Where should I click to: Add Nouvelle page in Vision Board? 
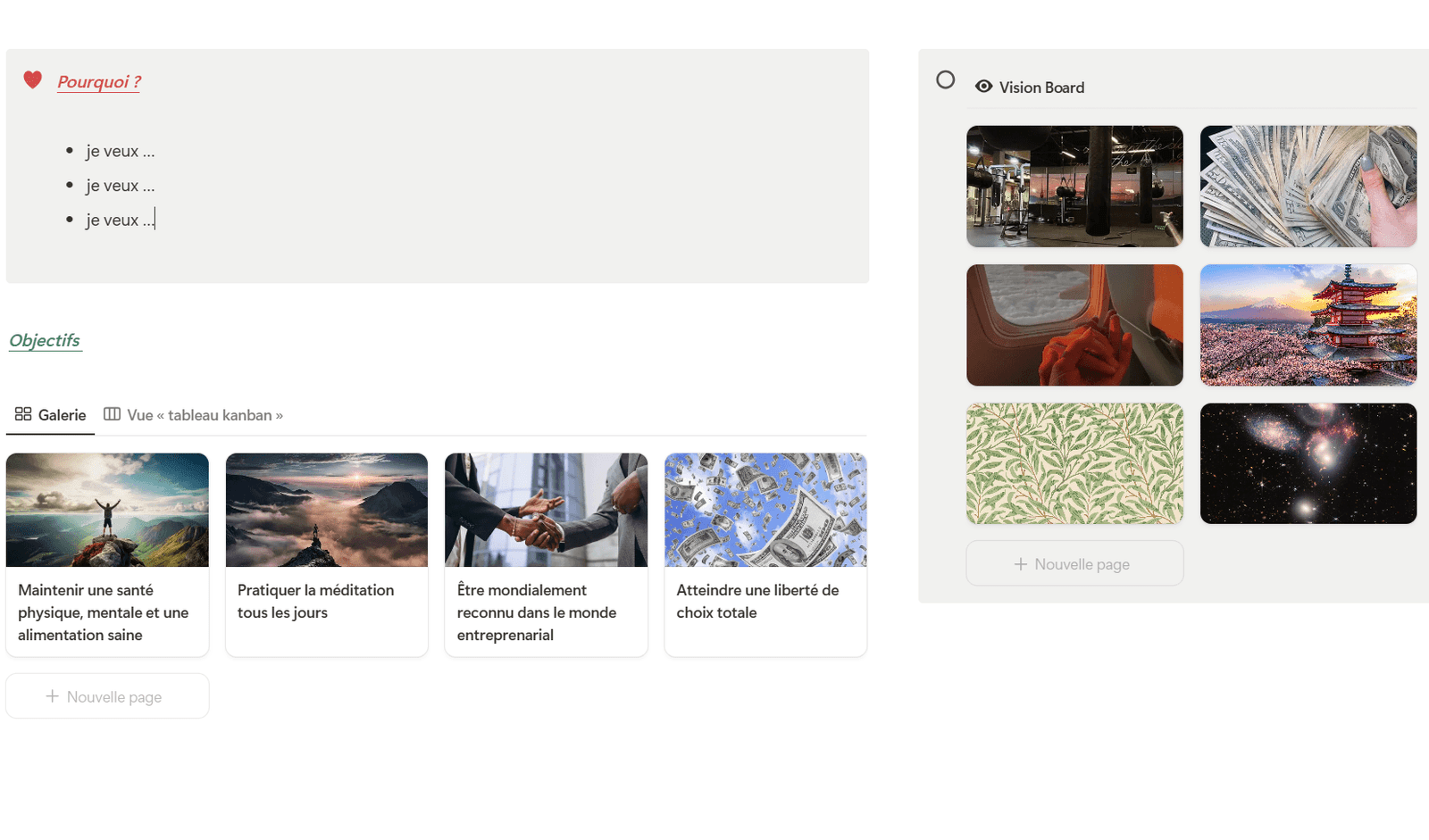[1082, 564]
